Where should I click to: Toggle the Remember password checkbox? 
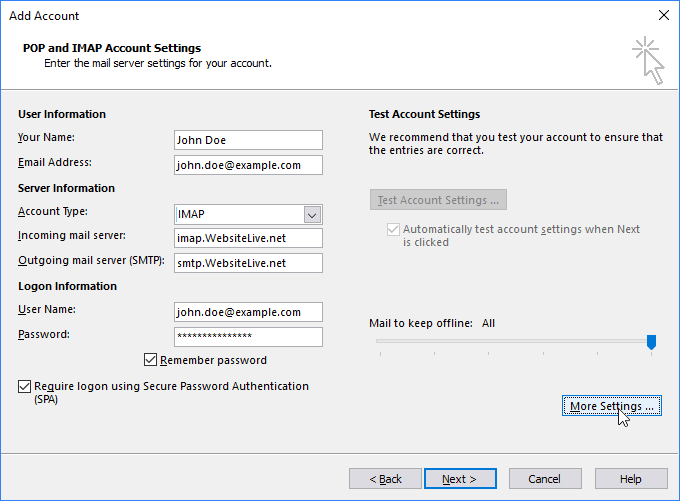151,360
